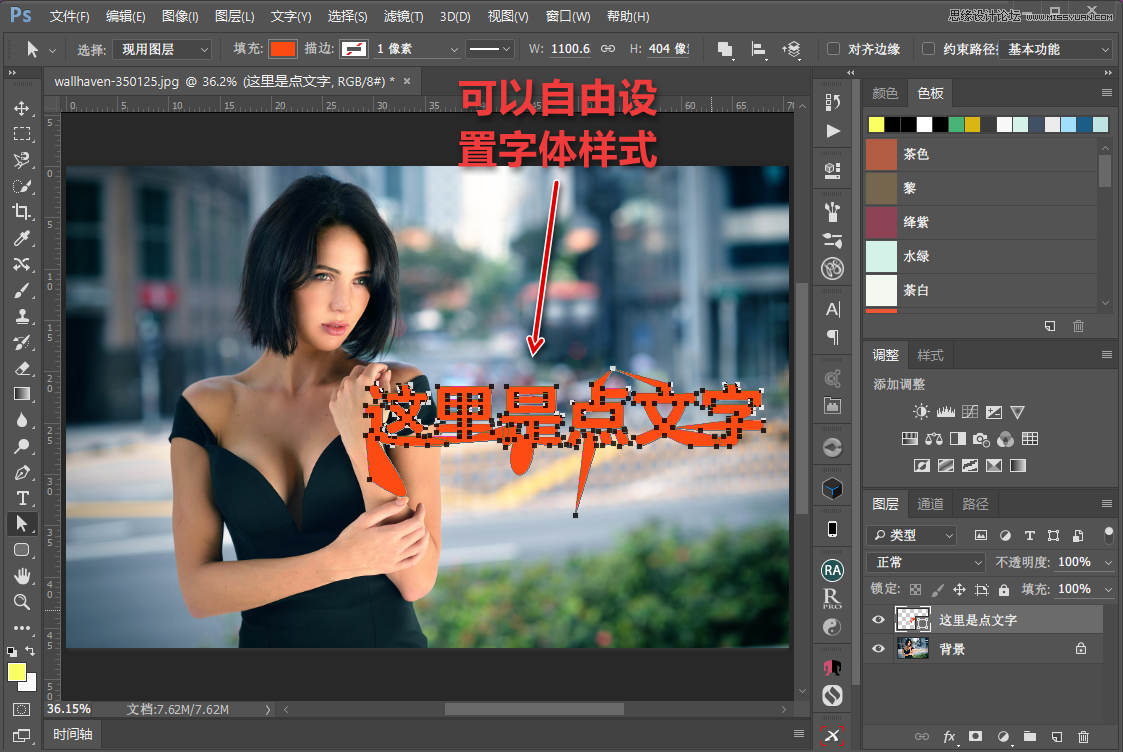Viewport: 1123px width, 752px height.
Task: Select the Move tool
Action: coord(22,108)
